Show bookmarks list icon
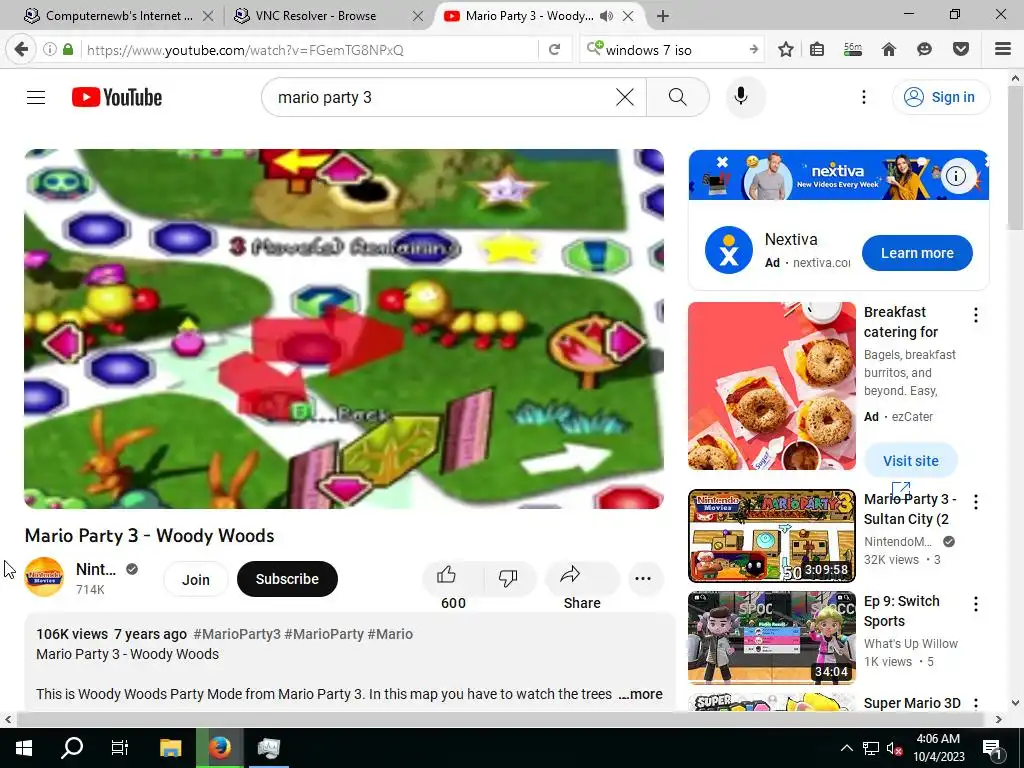 [816, 50]
